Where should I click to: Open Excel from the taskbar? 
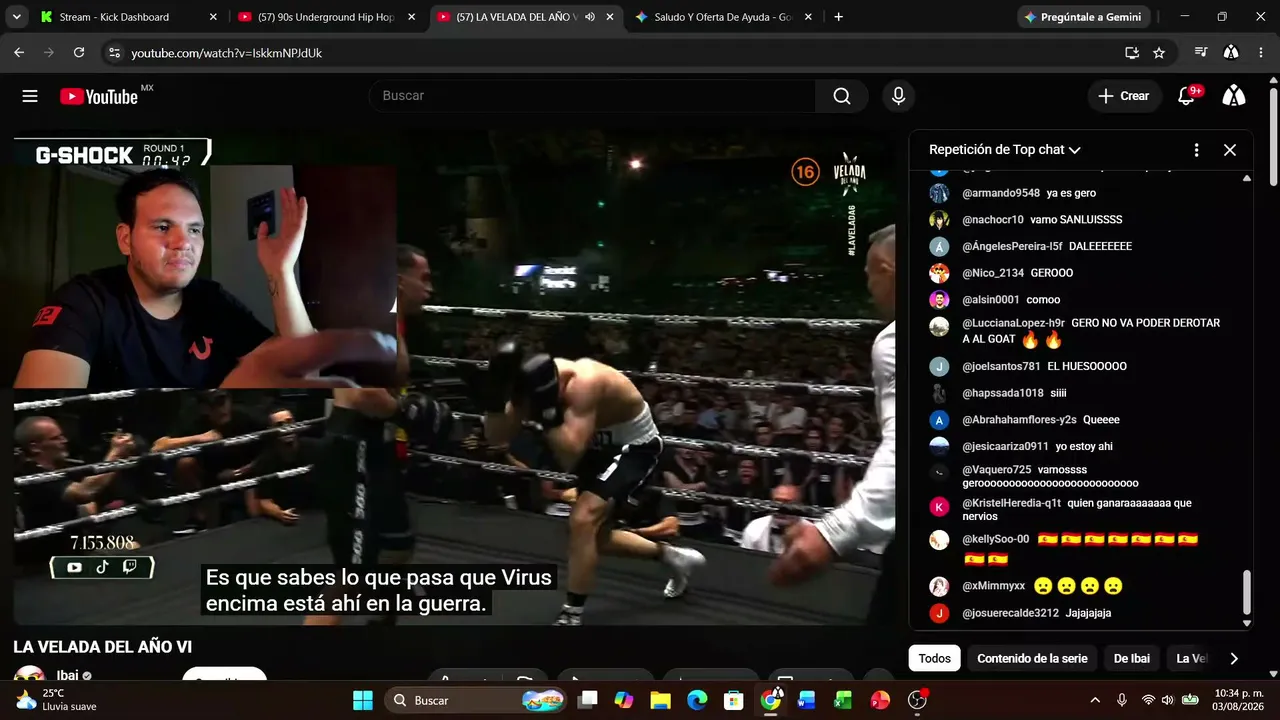click(x=843, y=700)
